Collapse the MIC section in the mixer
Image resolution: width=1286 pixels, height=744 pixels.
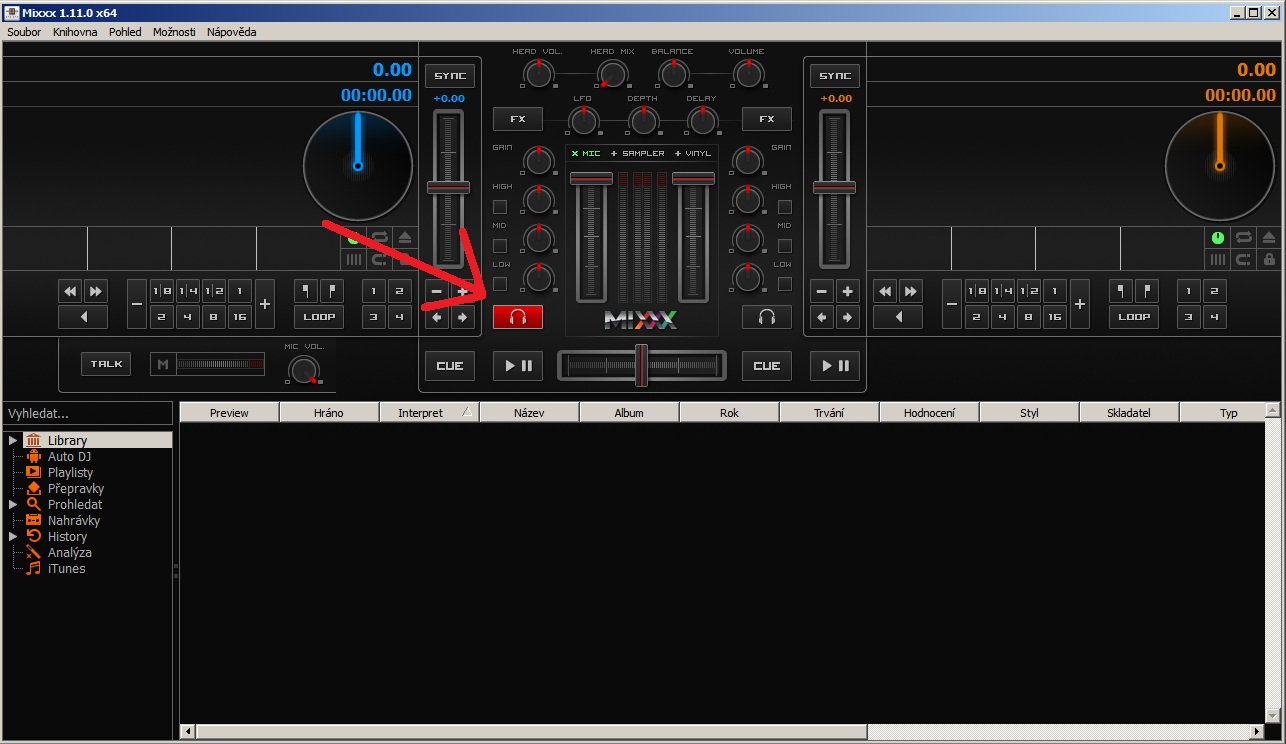[586, 153]
